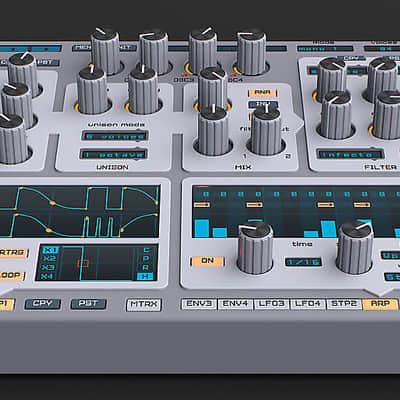Image resolution: width=400 pixels, height=400 pixels.
Task: Select the highlighted ARP tab
Action: tap(380, 304)
